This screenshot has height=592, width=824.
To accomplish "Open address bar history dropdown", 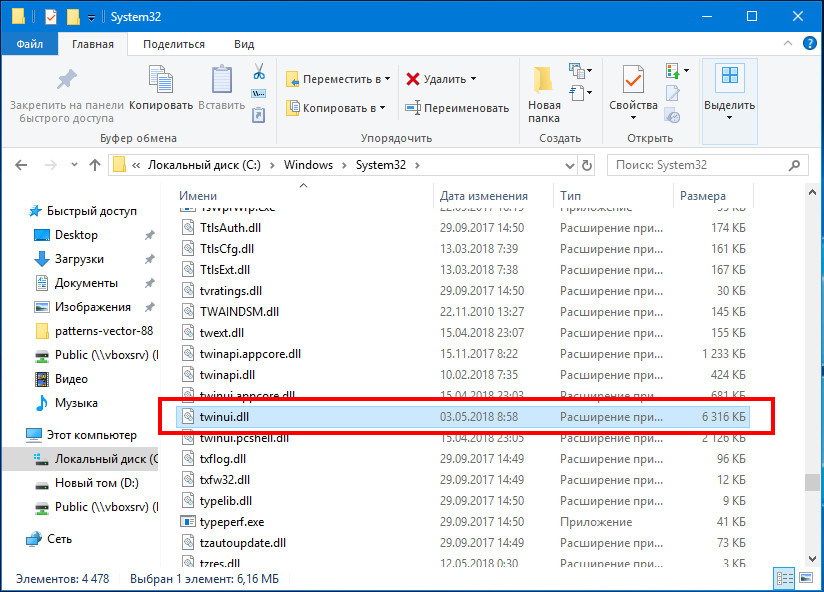I will tap(570, 165).
